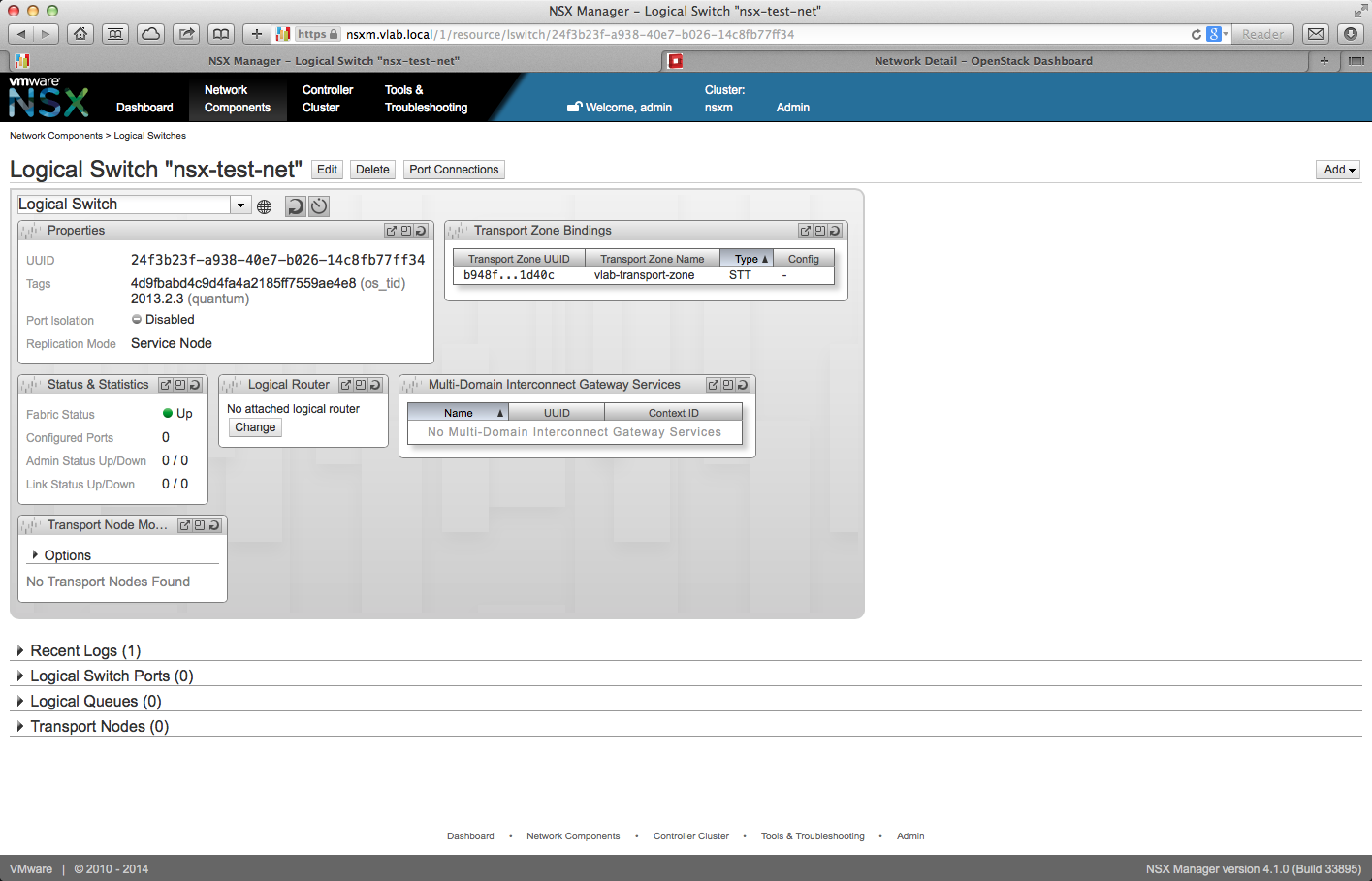The width and height of the screenshot is (1372, 881).
Task: Open the Controller Cluster menu
Action: point(327,99)
